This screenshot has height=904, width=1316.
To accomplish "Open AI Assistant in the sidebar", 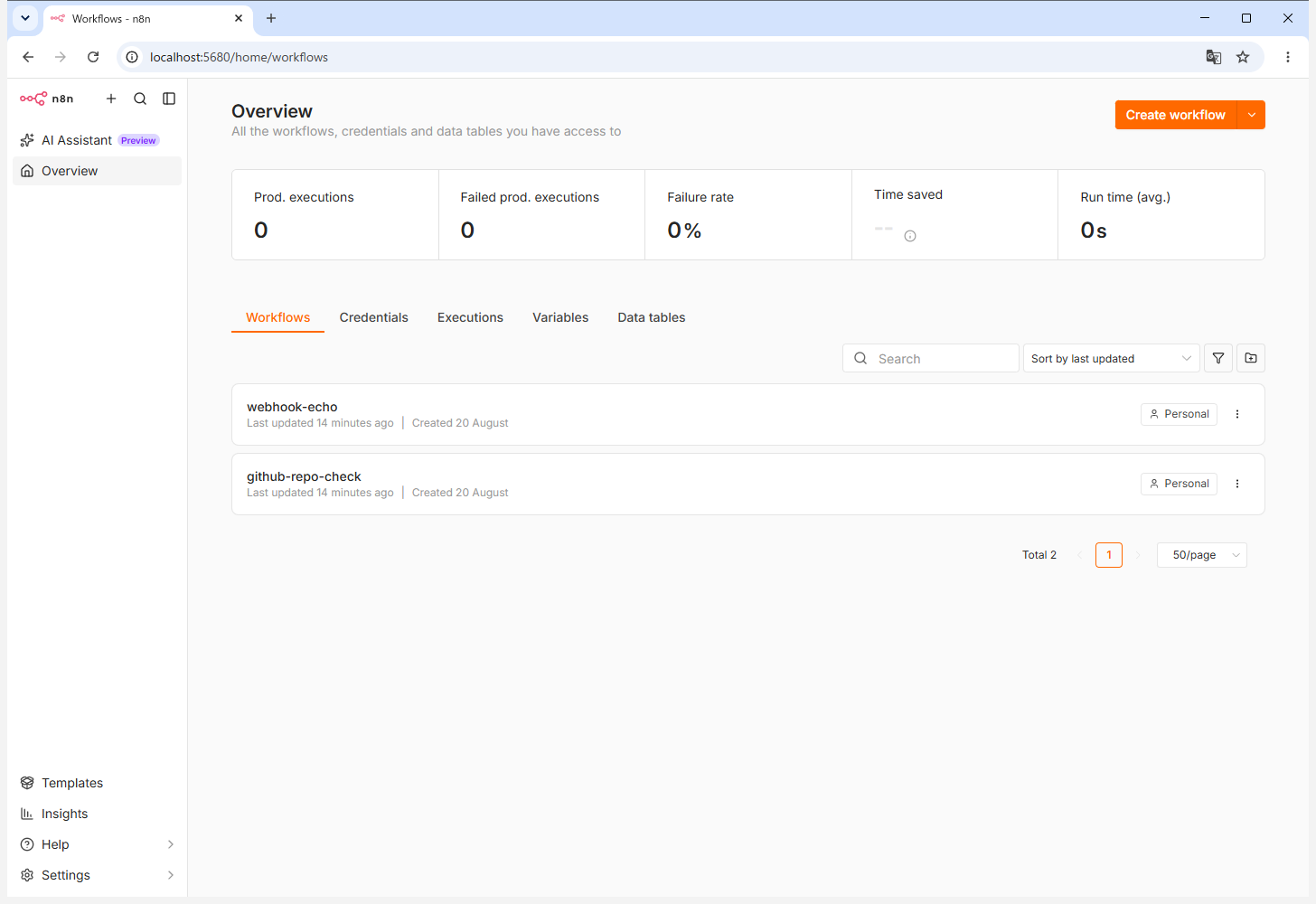I will pyautogui.click(x=98, y=140).
